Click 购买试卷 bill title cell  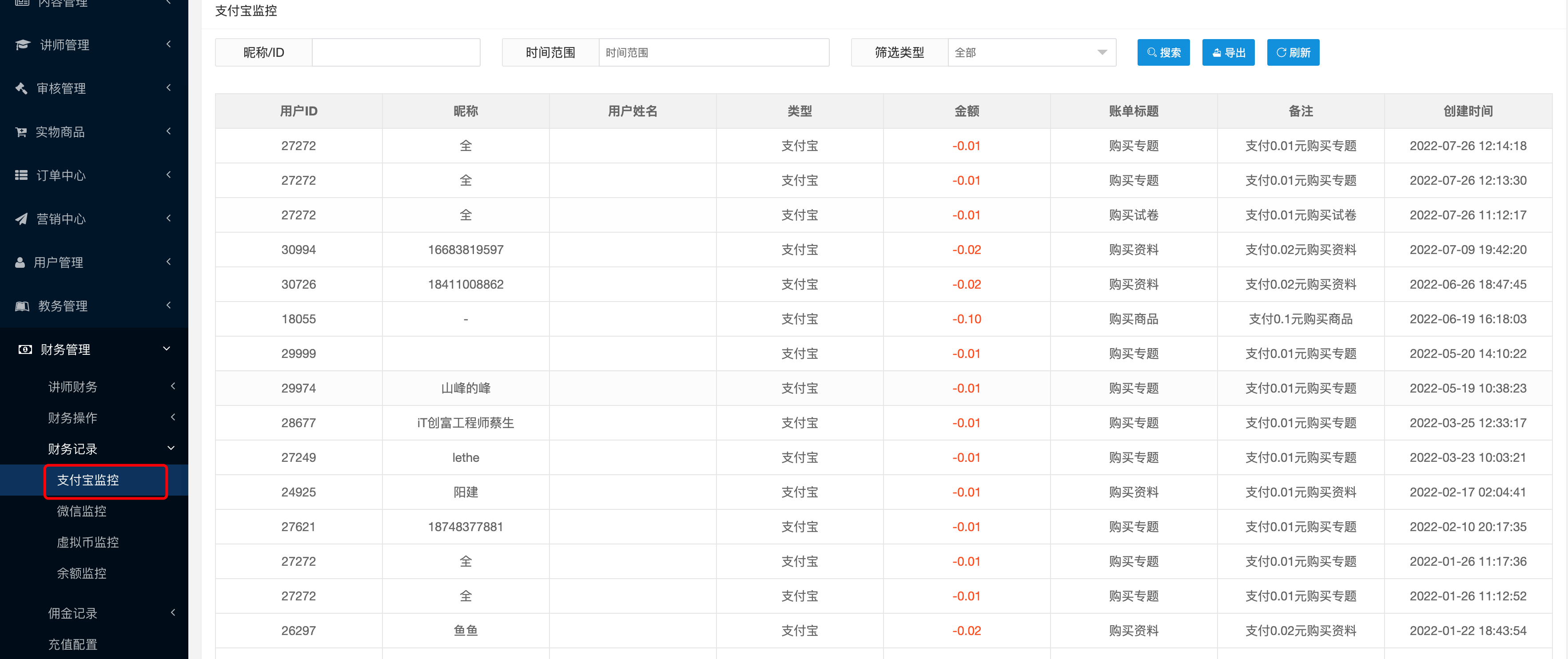tap(1134, 215)
